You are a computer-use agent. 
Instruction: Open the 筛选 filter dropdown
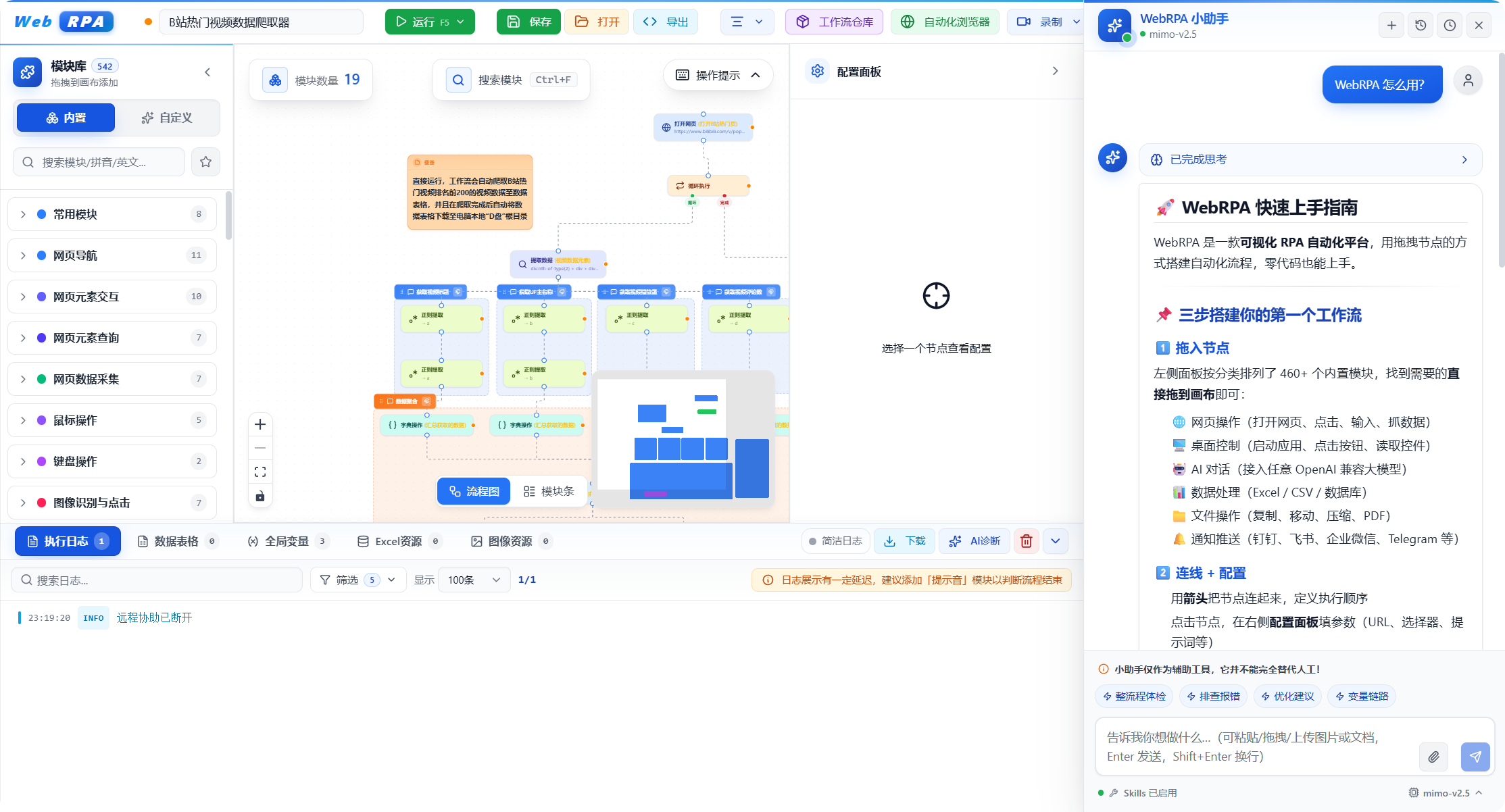[358, 580]
